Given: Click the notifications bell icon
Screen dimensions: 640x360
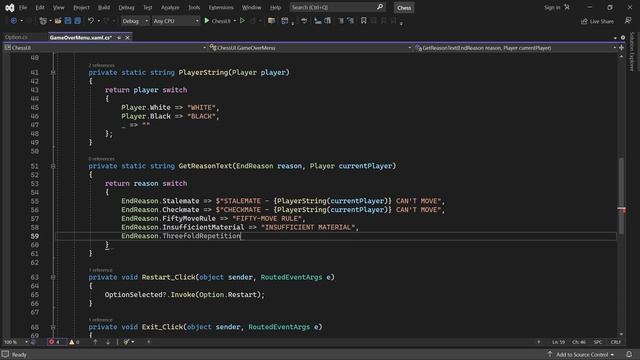Looking at the screenshot, I should coord(629,354).
